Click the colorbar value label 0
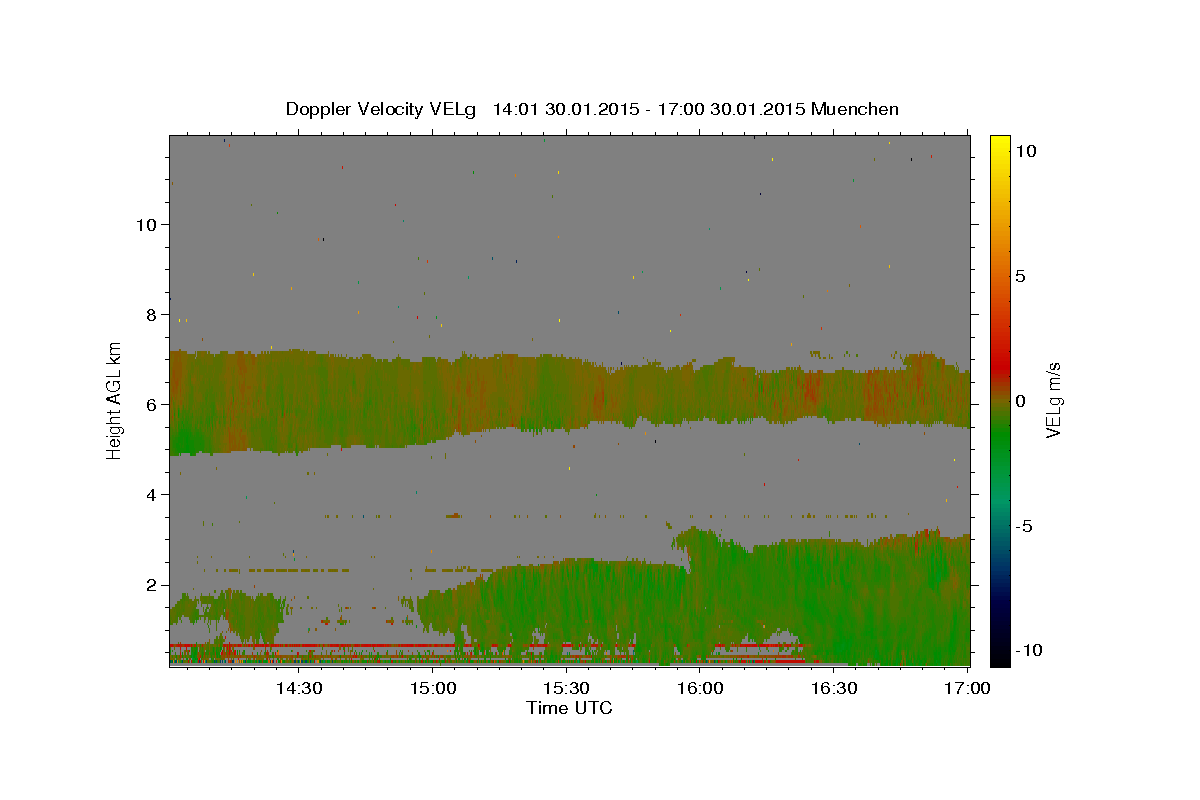 pos(1020,401)
